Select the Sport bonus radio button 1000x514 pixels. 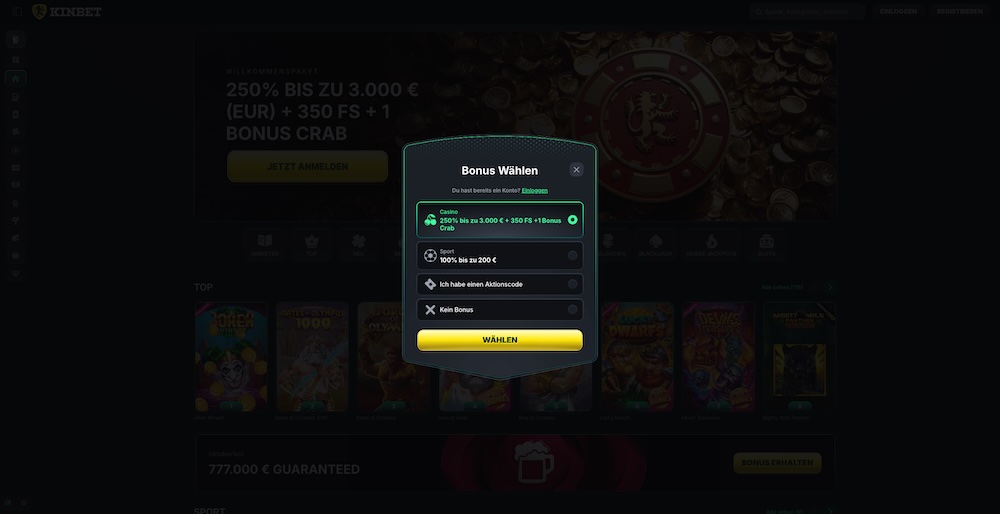point(573,256)
